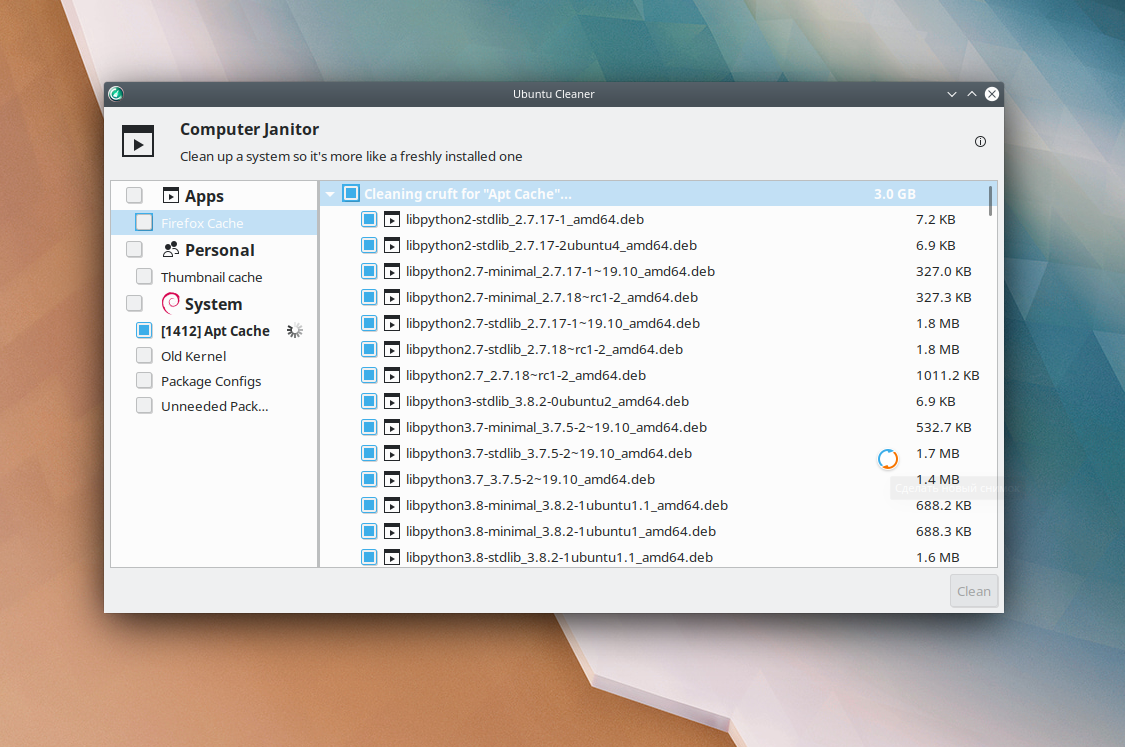Uncheck the [1412] Apt Cache checkbox

pyautogui.click(x=144, y=330)
